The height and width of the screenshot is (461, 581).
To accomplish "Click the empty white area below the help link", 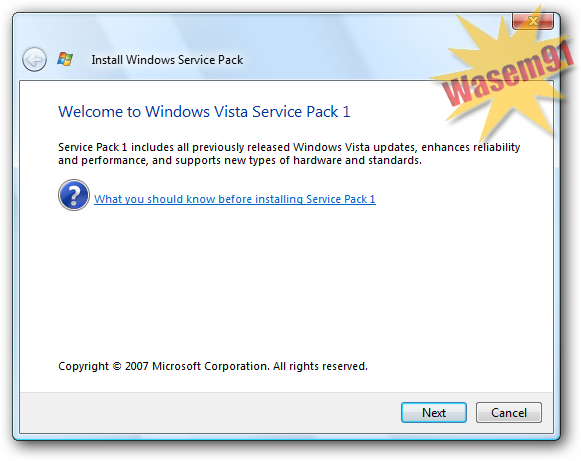I will [285, 282].
